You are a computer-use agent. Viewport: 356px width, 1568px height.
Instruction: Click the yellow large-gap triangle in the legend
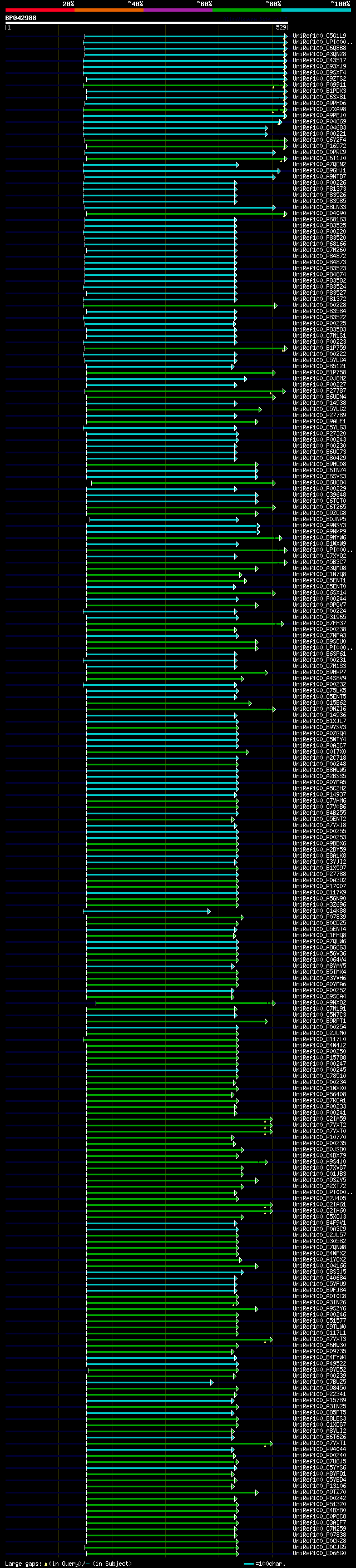tap(46, 1563)
